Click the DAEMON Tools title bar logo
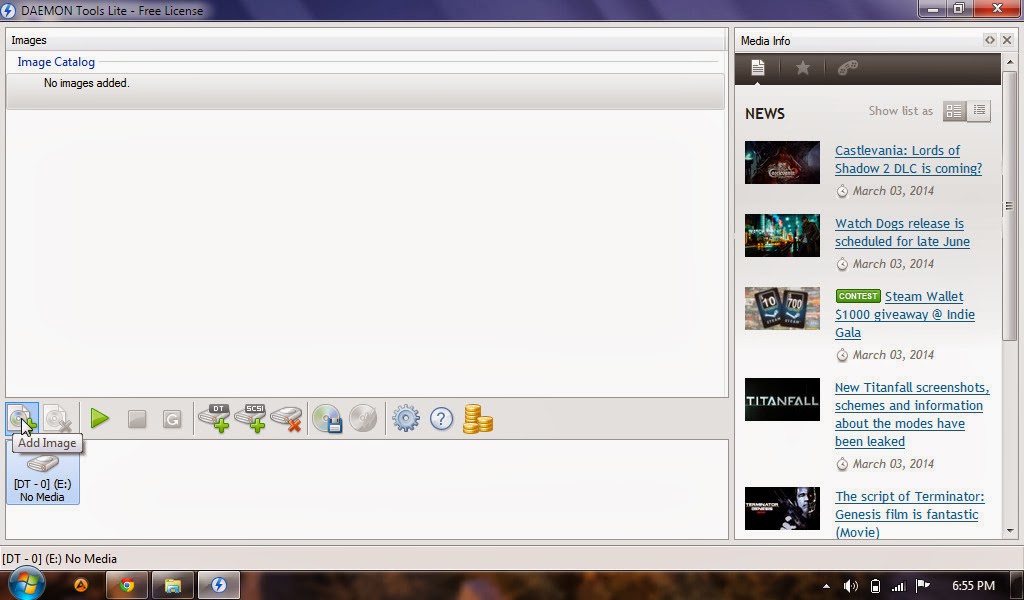Image resolution: width=1024 pixels, height=600 pixels. [8, 10]
